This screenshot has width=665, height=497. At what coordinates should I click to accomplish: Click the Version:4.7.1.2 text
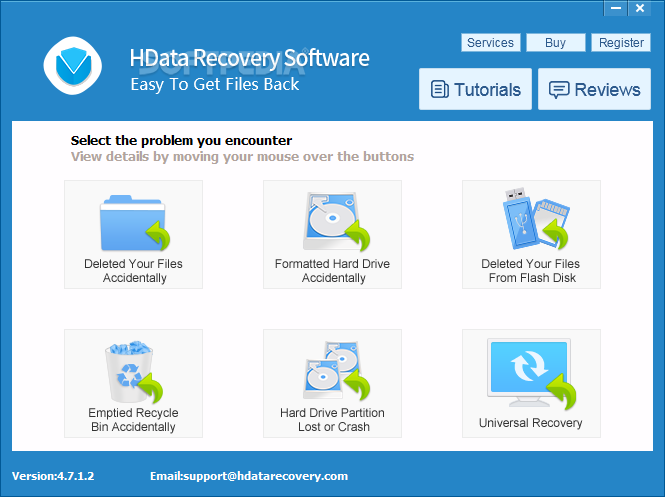pyautogui.click(x=53, y=476)
